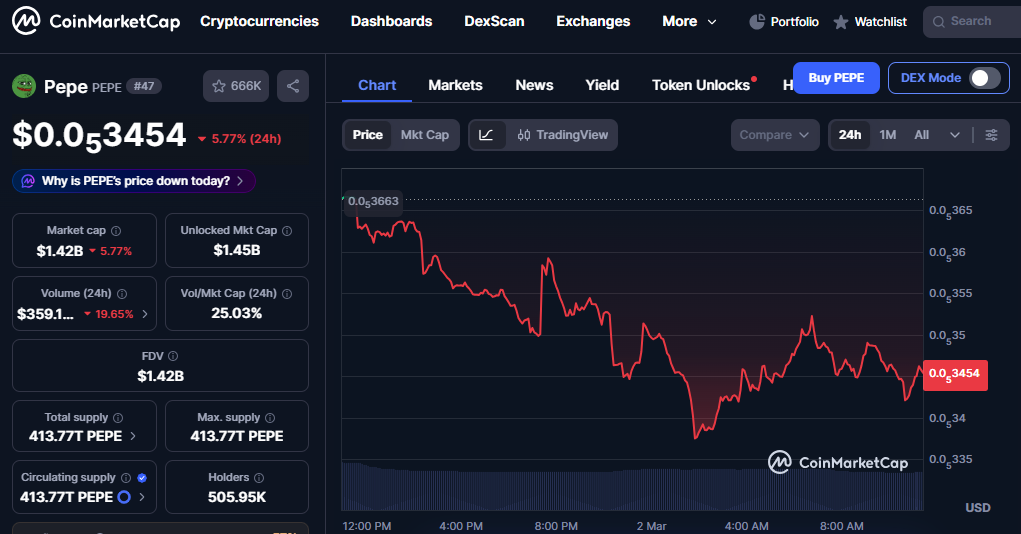Image resolution: width=1021 pixels, height=534 pixels.
Task: Click the AI icon in PEPE price question
Action: (28, 181)
